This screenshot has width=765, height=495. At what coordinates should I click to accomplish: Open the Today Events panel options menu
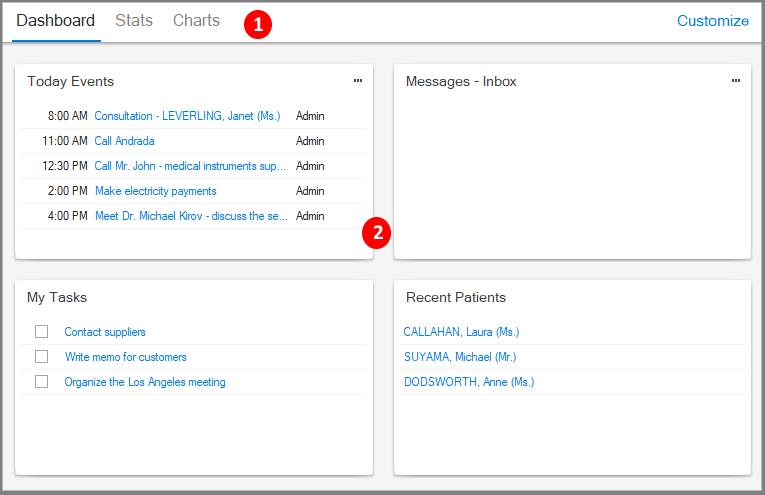point(358,81)
